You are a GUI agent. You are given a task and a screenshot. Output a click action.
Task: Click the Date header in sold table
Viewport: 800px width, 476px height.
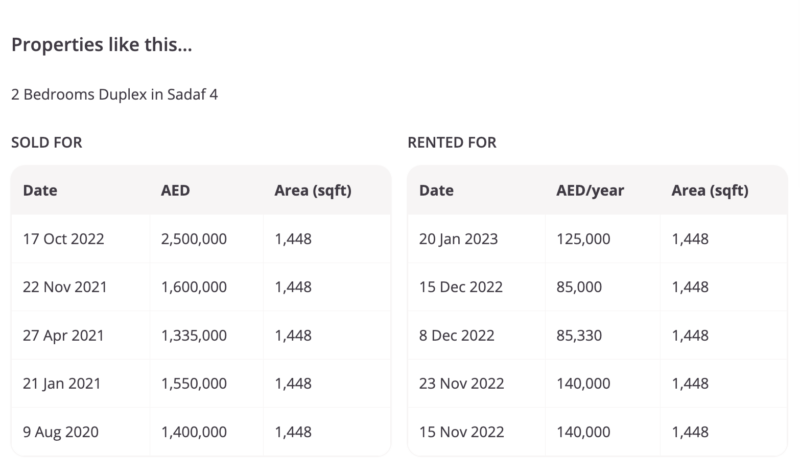40,190
